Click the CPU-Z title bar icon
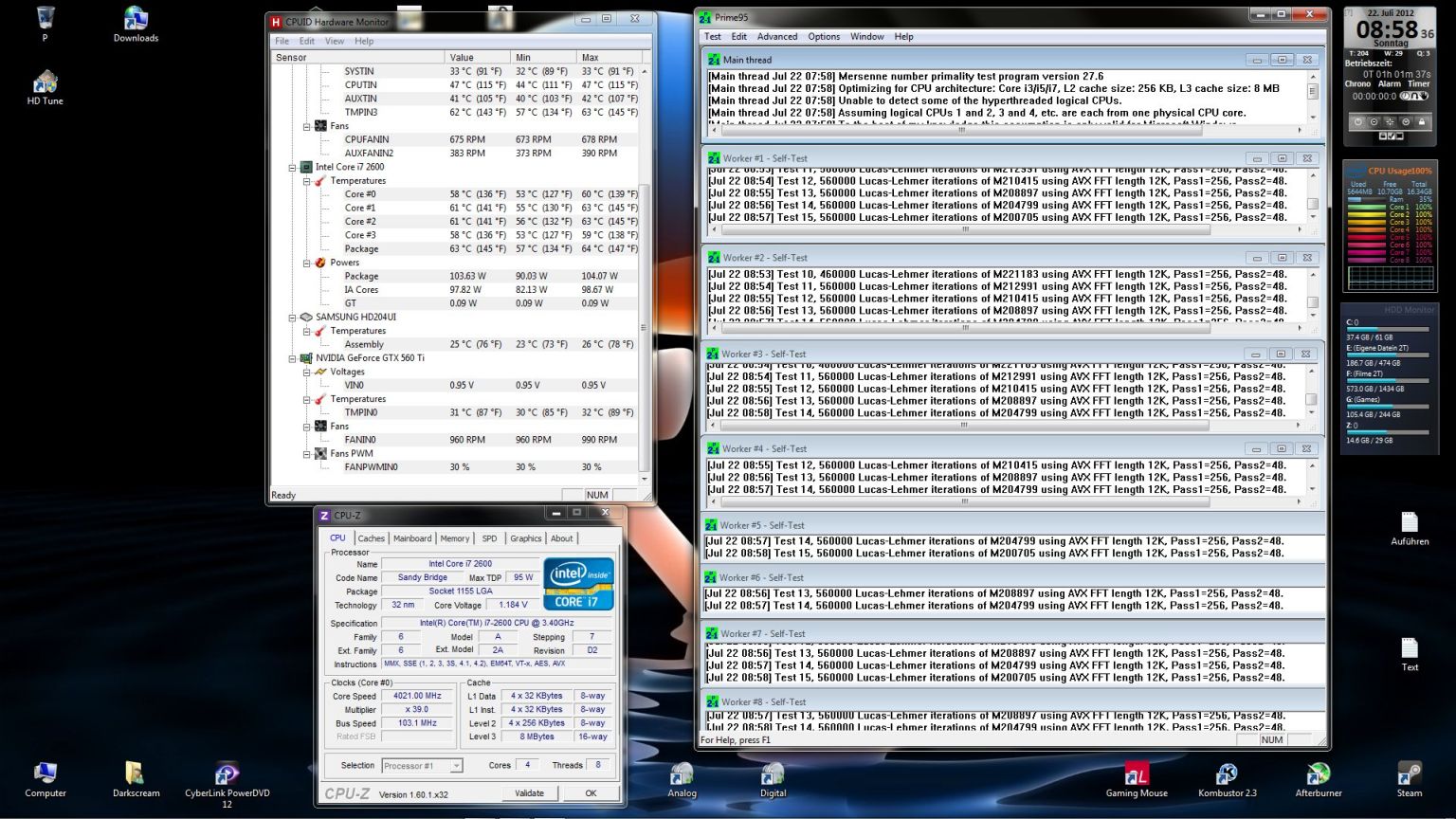Viewport: 1456px width, 819px height. coord(324,516)
